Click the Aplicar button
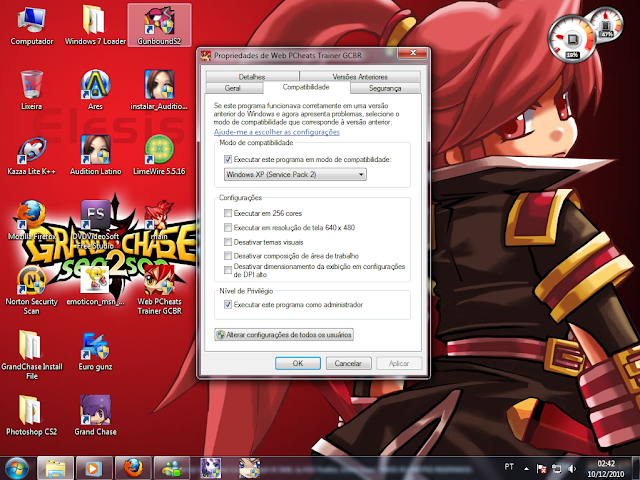The height and width of the screenshot is (480, 640). [x=399, y=363]
